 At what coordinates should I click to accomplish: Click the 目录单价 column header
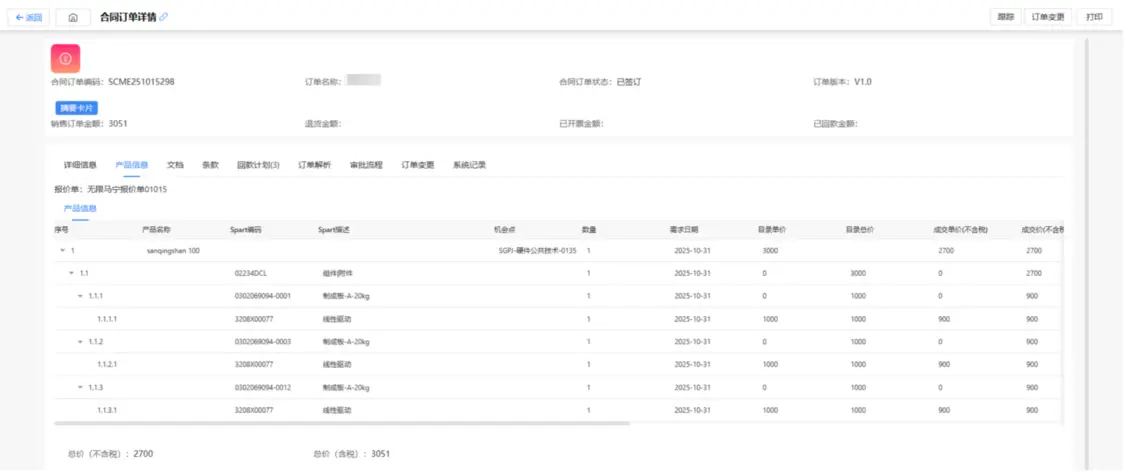click(x=772, y=230)
